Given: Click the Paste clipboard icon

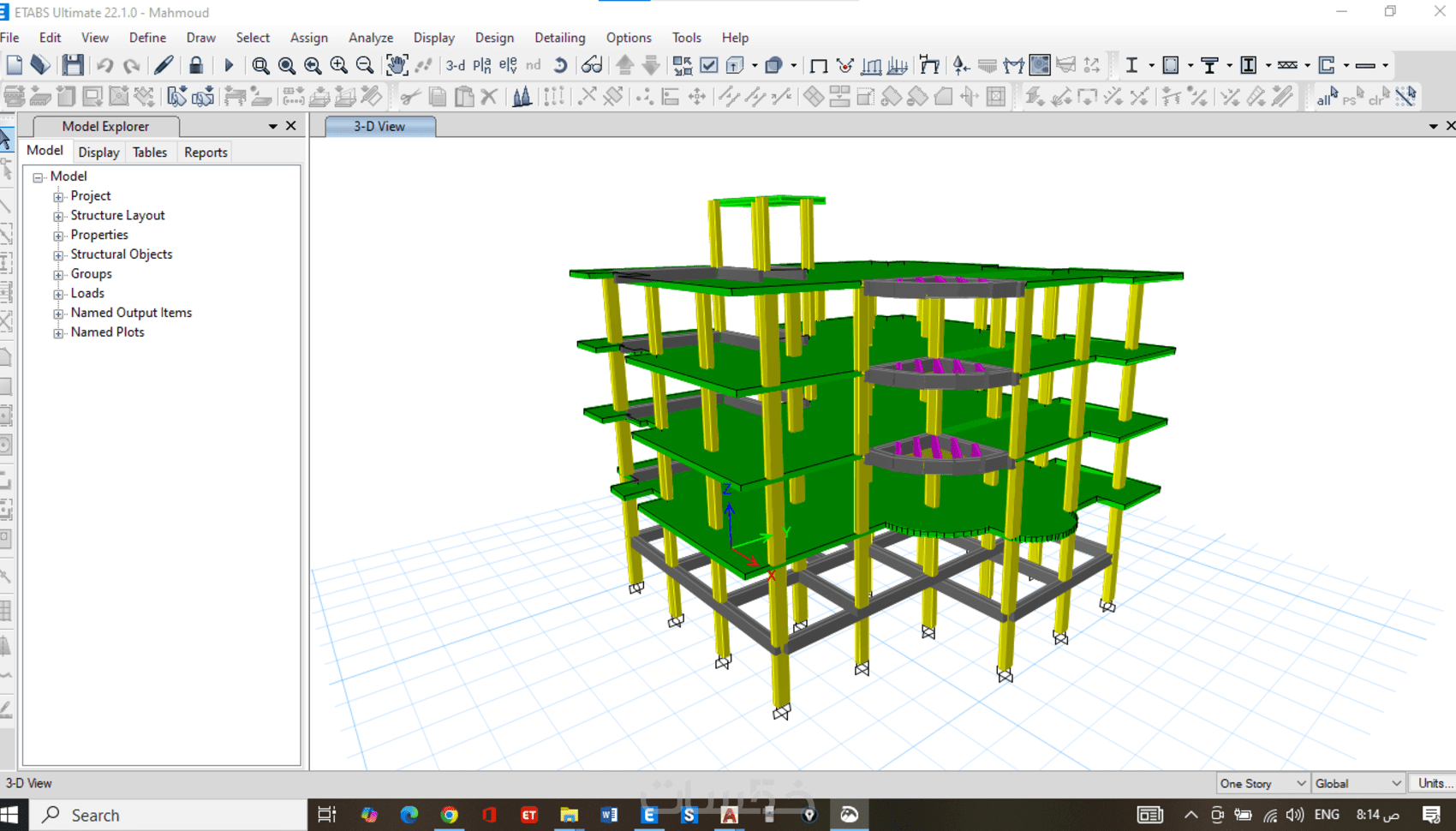Looking at the screenshot, I should tap(463, 96).
